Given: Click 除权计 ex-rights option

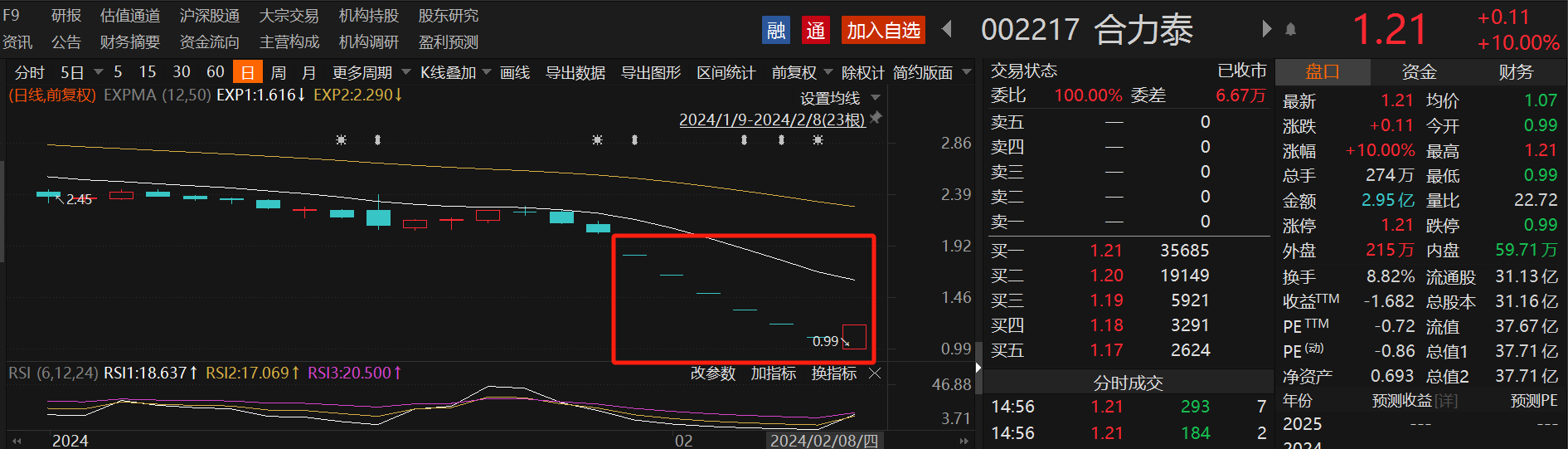Looking at the screenshot, I should pyautogui.click(x=862, y=72).
